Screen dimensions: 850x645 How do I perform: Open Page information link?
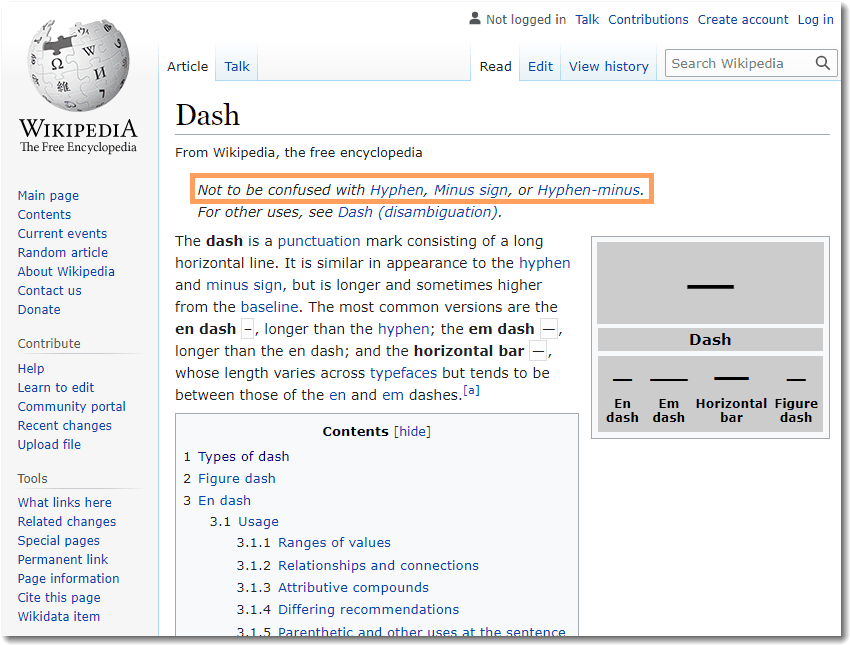[x=68, y=578]
